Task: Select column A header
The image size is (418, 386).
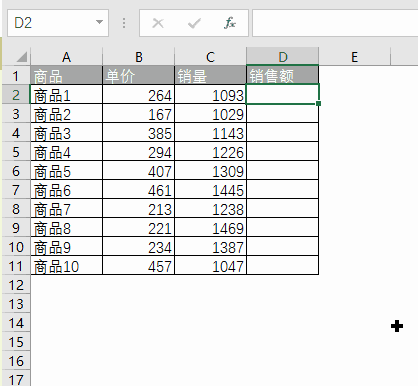Action: click(x=66, y=57)
